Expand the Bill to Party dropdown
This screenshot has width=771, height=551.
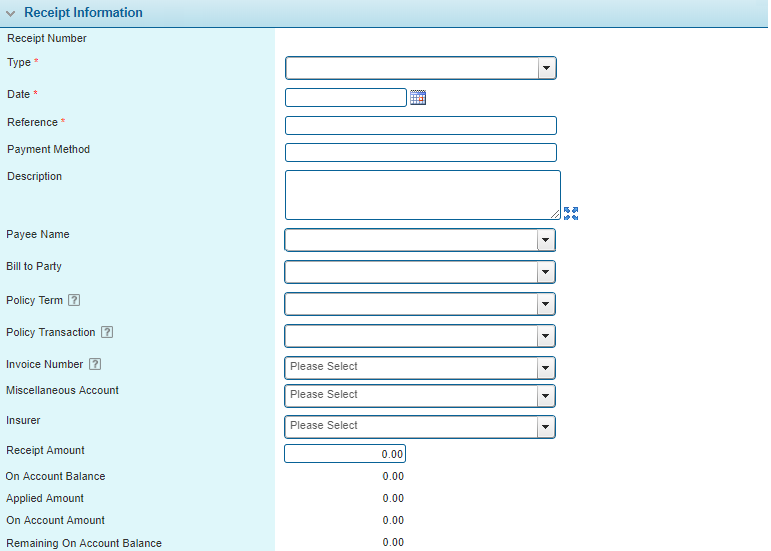(x=545, y=272)
